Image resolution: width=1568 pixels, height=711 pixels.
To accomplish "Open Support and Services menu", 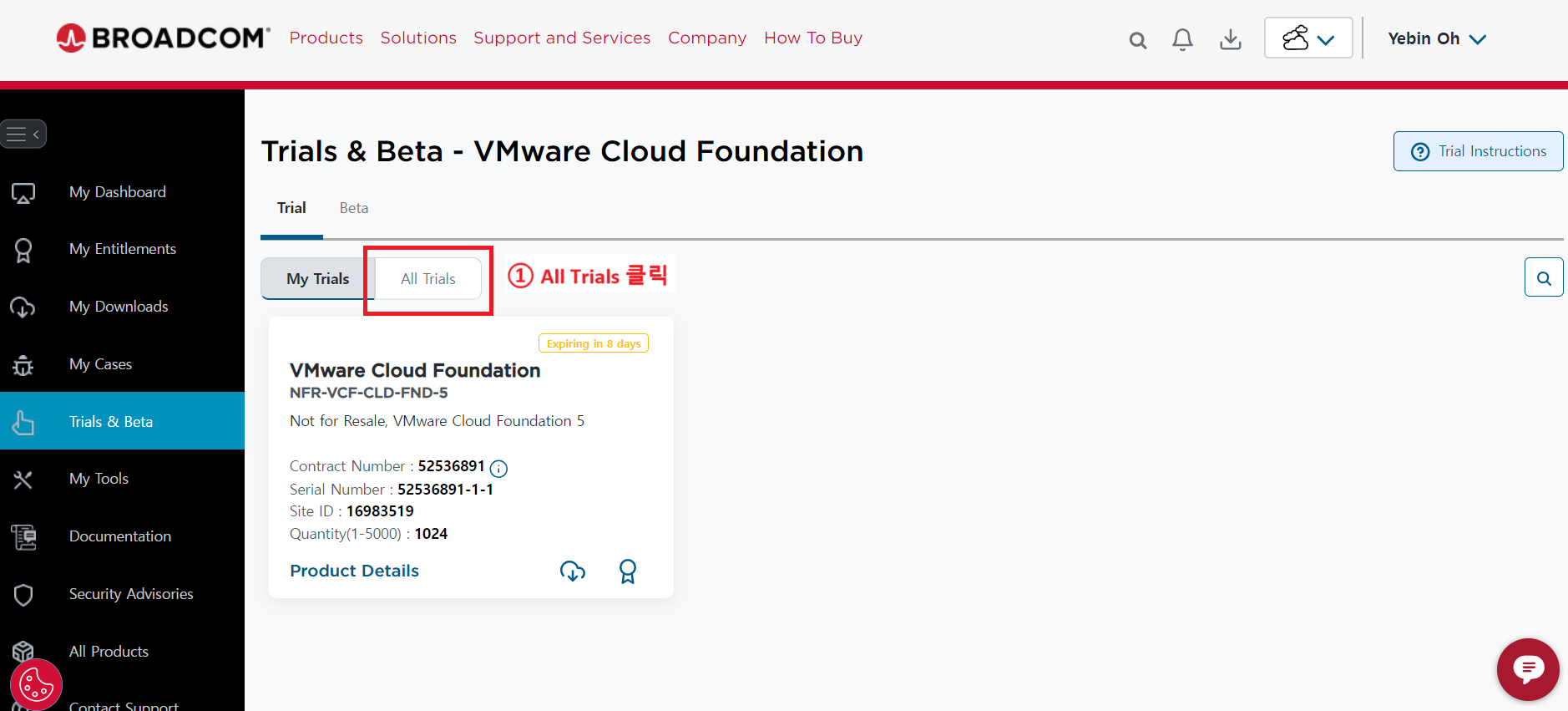I will [561, 38].
